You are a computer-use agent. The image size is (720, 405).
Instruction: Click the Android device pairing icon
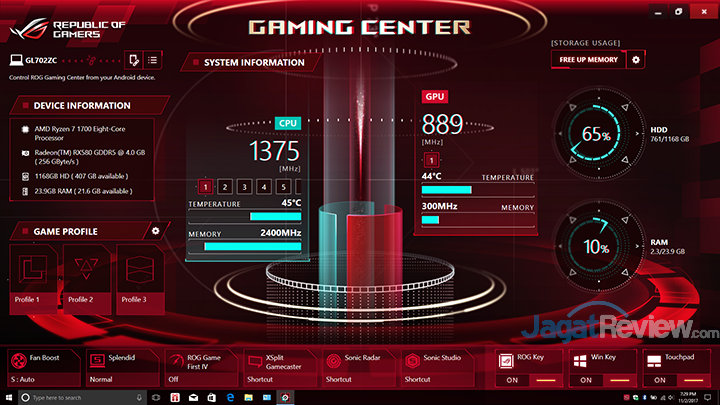[x=134, y=60]
